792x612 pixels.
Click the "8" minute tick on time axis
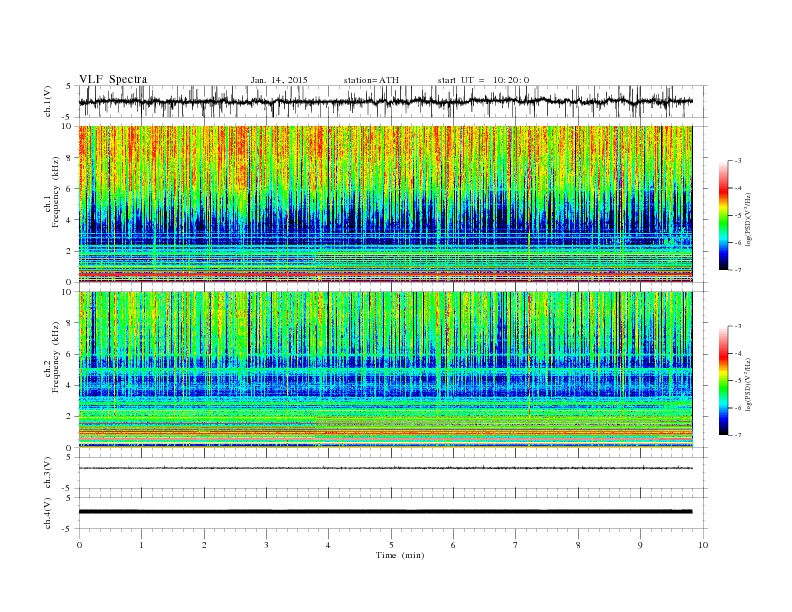[578, 545]
